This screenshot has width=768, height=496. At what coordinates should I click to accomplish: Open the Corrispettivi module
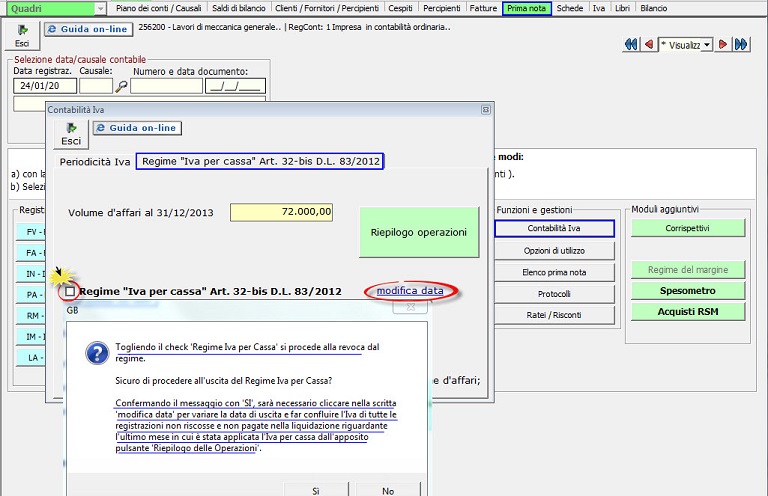point(688,228)
